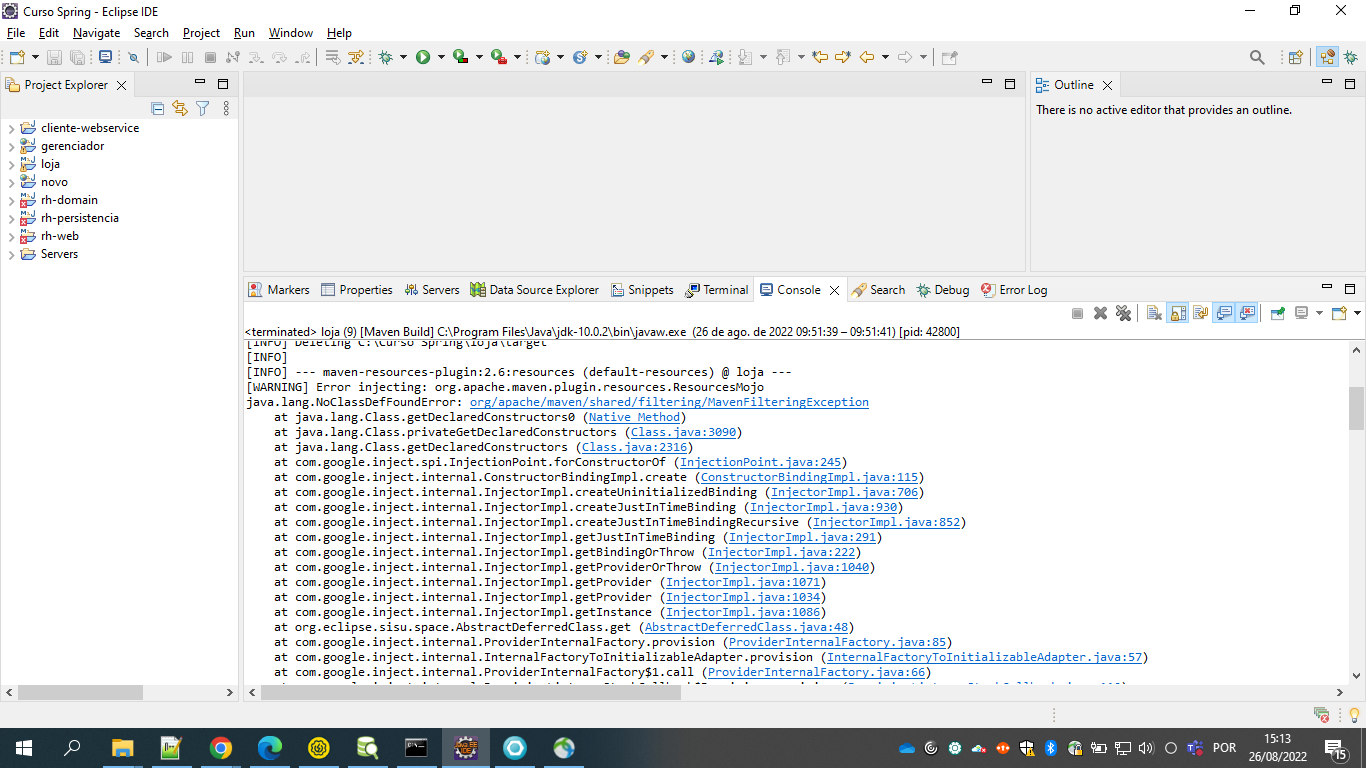Expand the Servers folder node

pyautogui.click(x=11, y=254)
